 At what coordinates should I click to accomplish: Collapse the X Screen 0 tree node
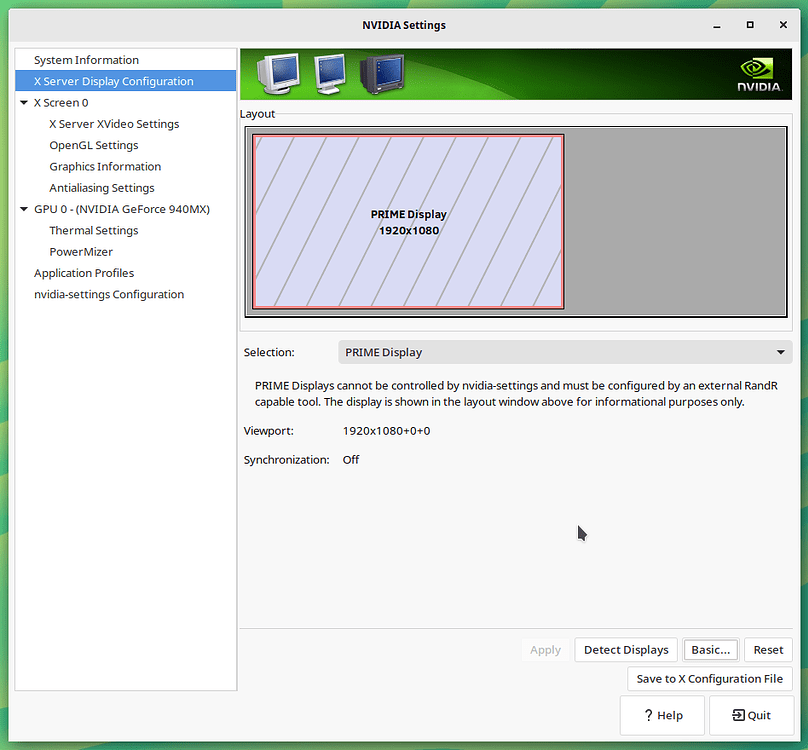click(x=24, y=103)
